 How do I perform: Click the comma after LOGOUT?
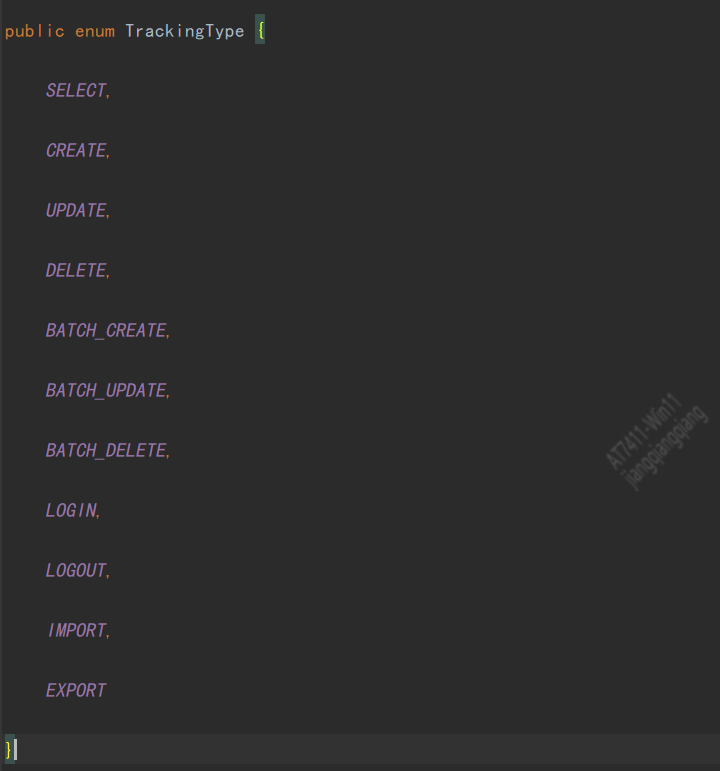click(x=109, y=574)
